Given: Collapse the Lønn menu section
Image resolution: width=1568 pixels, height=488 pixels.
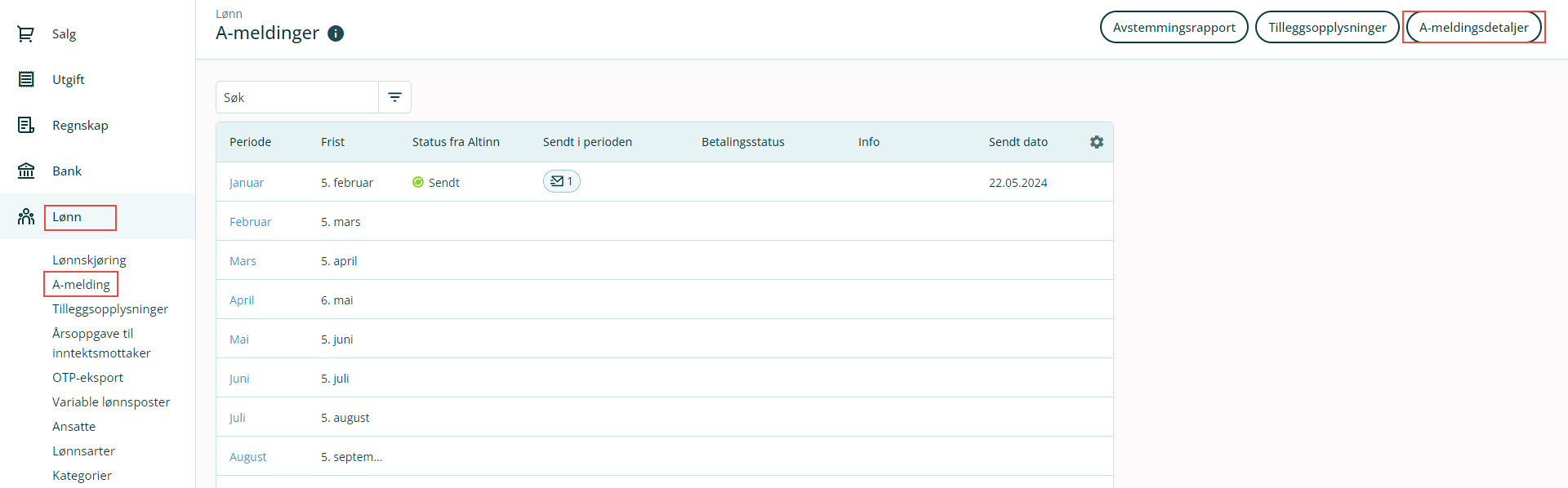Looking at the screenshot, I should pyautogui.click(x=67, y=217).
